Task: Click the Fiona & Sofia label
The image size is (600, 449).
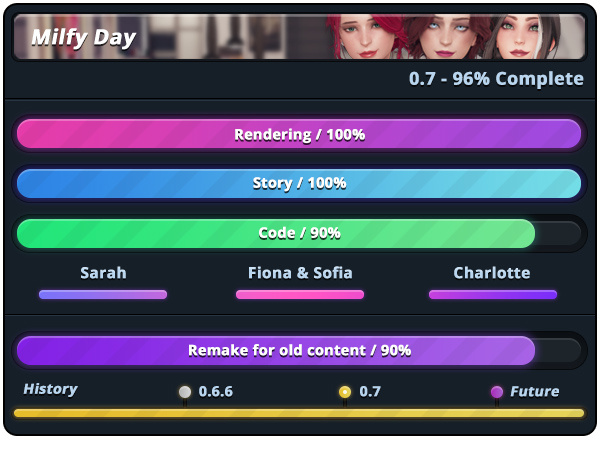Action: coord(300,273)
